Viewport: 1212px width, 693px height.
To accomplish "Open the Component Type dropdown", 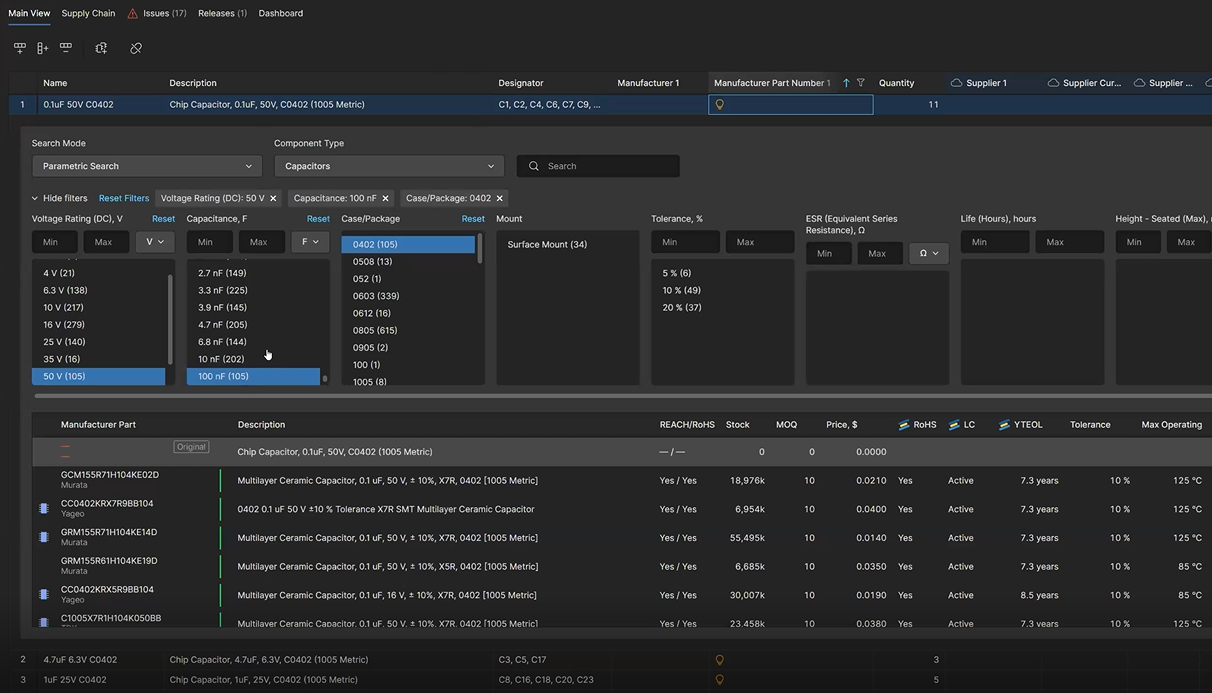I will coord(389,165).
